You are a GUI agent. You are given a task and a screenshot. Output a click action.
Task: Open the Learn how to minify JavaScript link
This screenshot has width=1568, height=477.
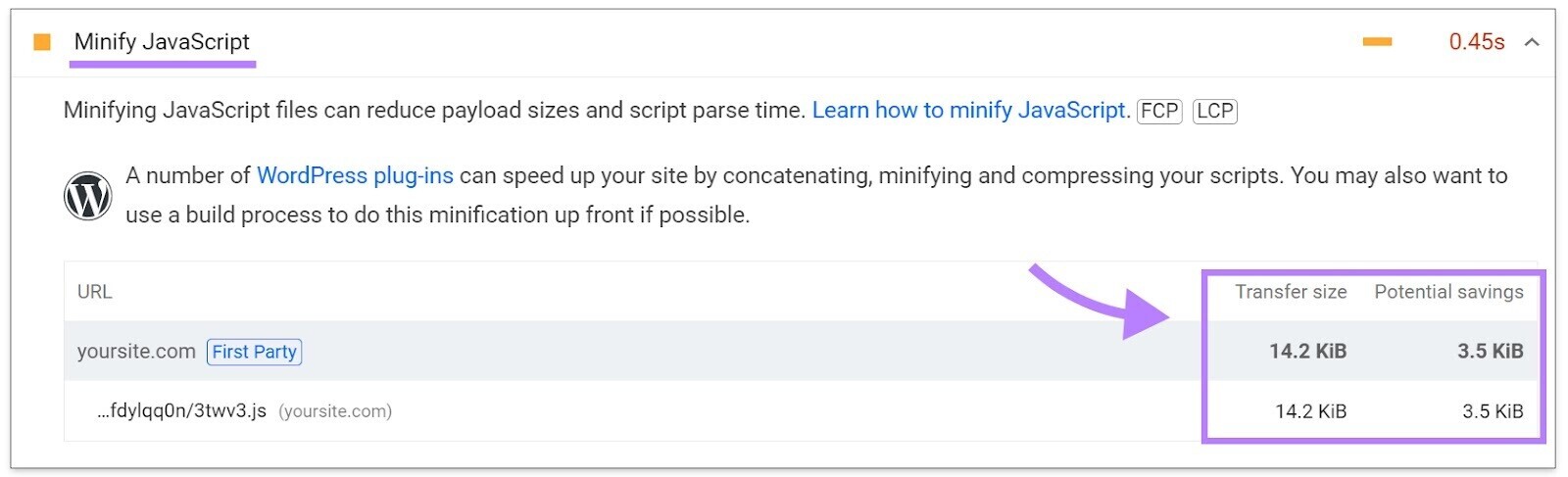pos(970,111)
